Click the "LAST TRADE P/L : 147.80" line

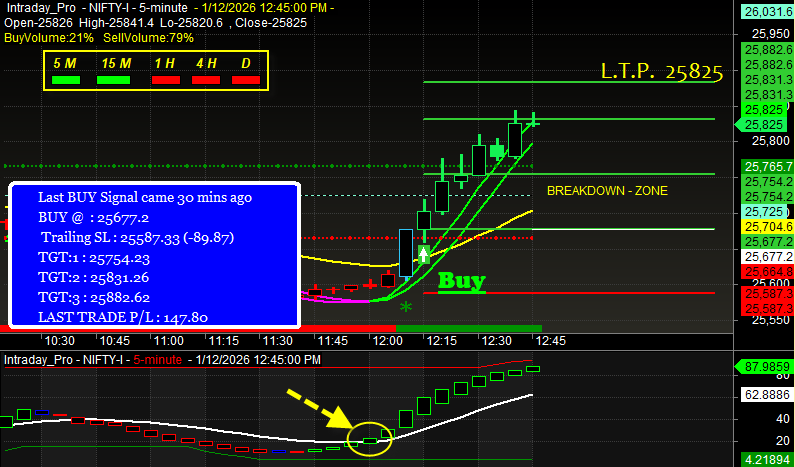click(123, 317)
